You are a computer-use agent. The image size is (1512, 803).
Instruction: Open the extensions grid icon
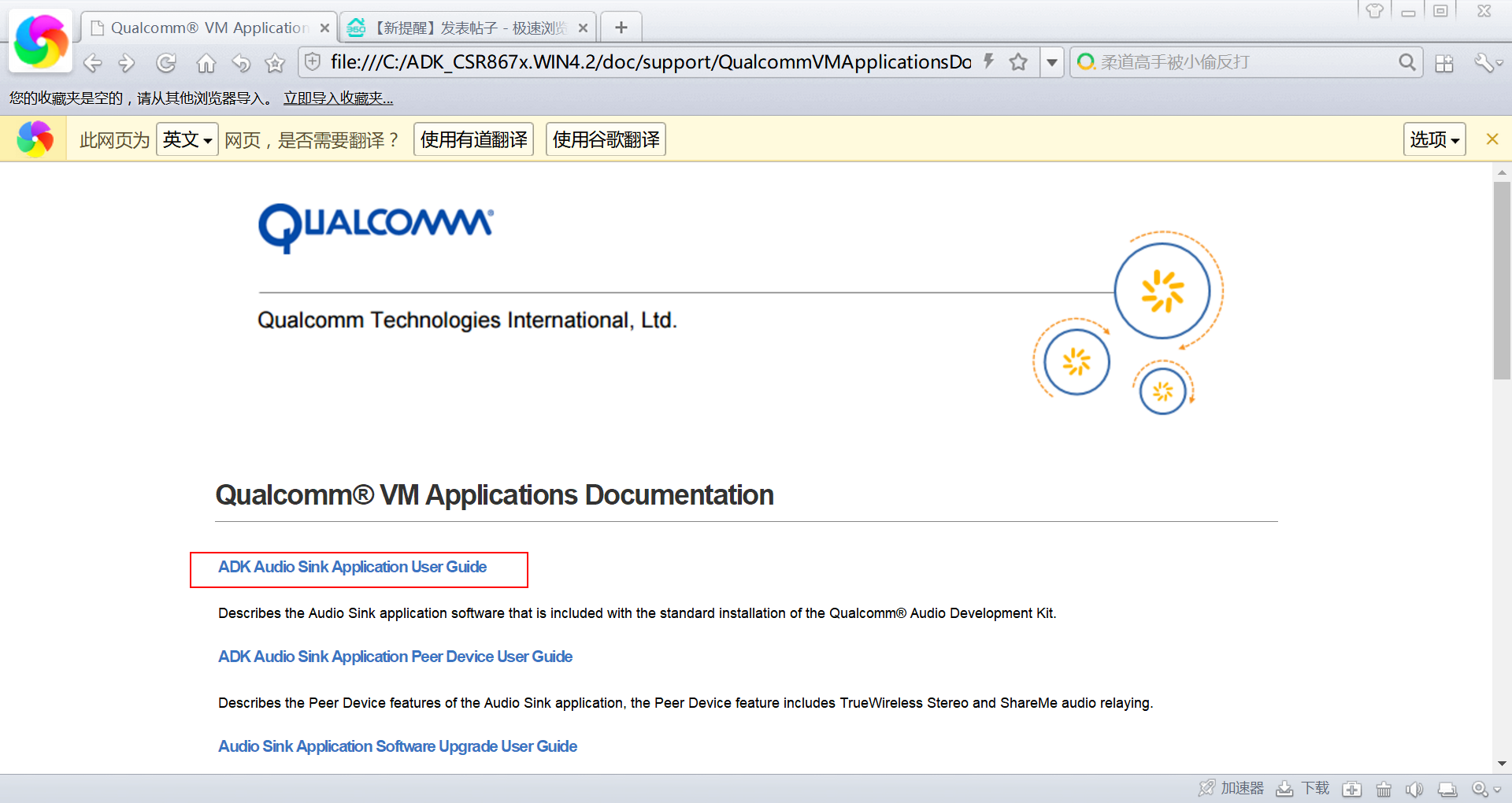[x=1444, y=63]
